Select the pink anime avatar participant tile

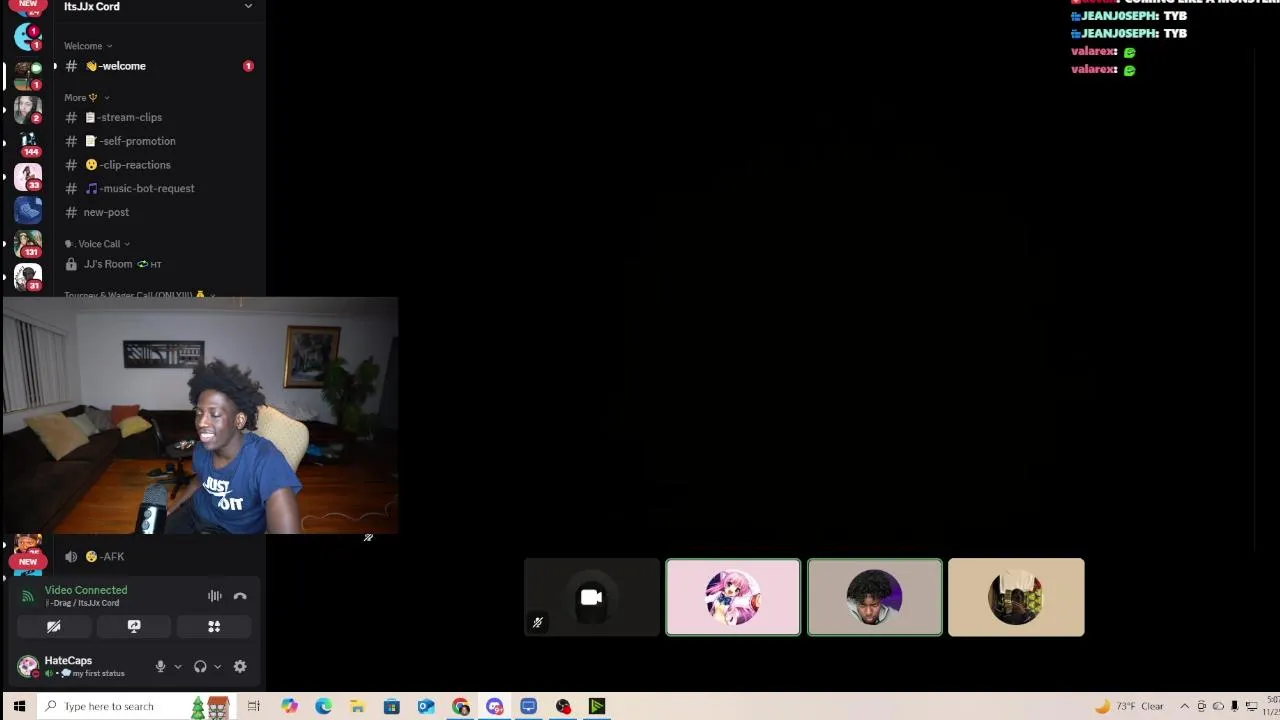coord(733,597)
